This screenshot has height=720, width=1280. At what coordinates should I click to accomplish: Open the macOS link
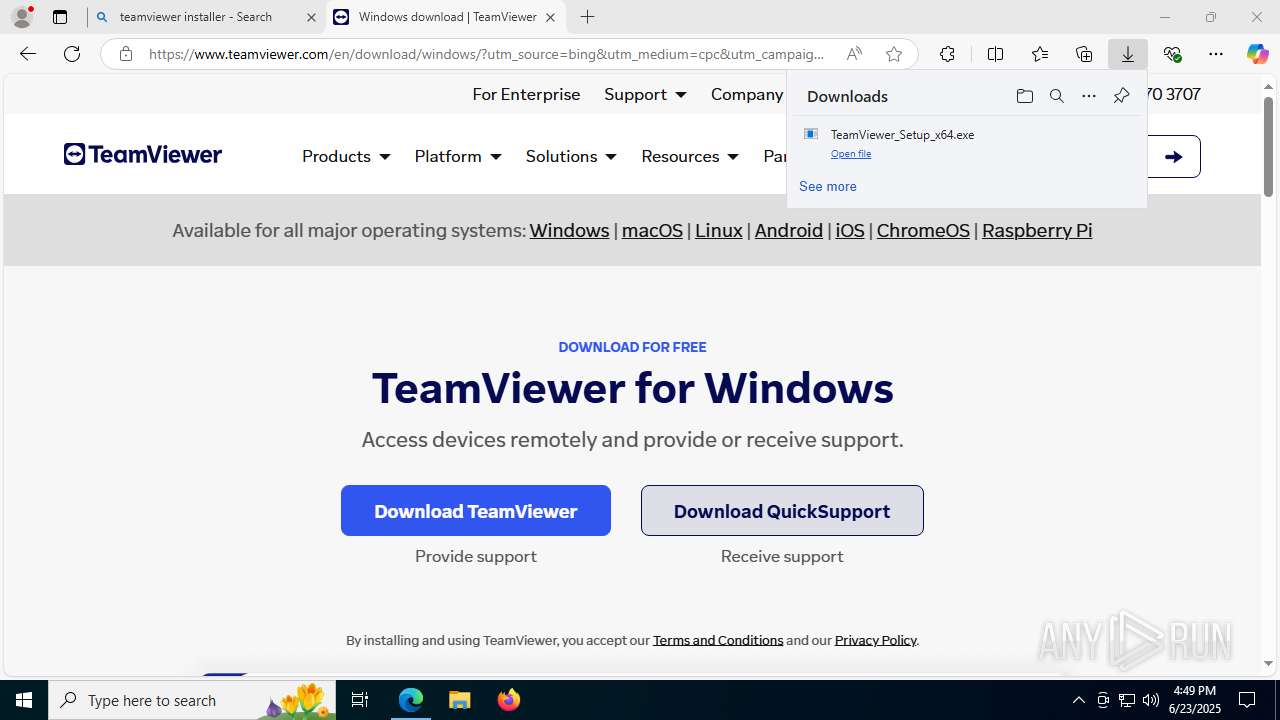point(652,230)
